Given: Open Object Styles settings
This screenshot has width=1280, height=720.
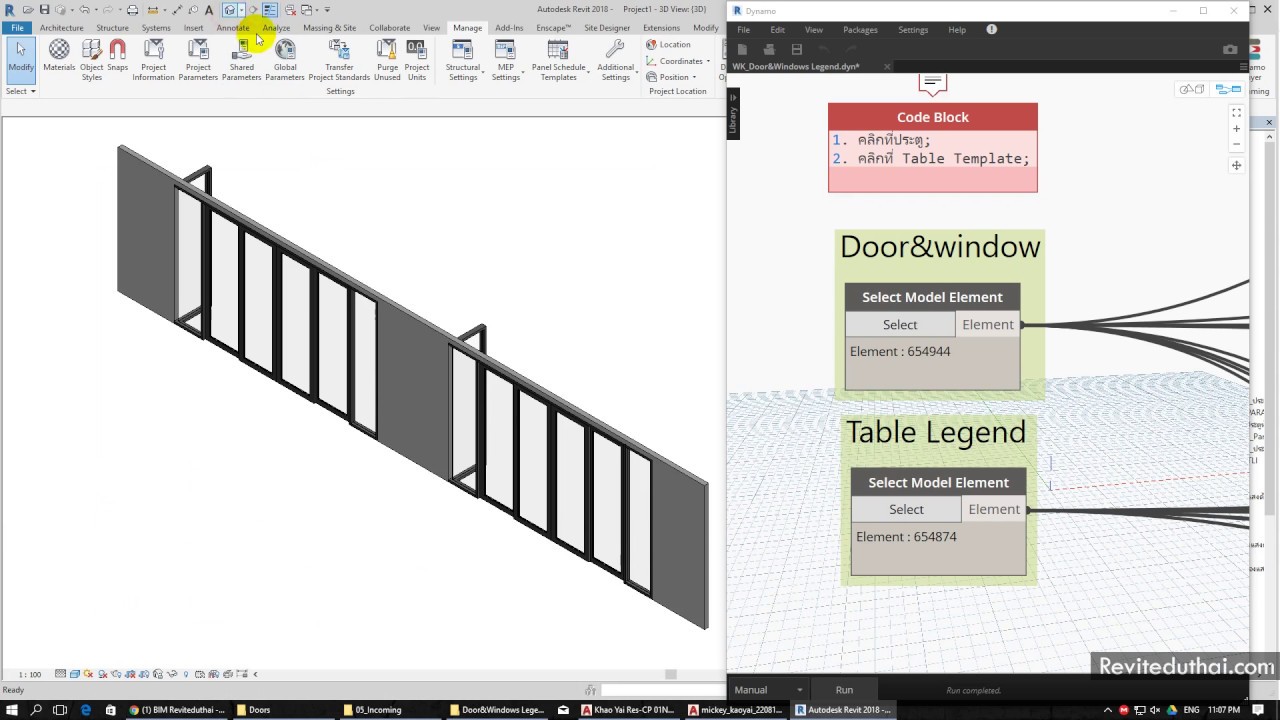Looking at the screenshot, I should click(92, 60).
